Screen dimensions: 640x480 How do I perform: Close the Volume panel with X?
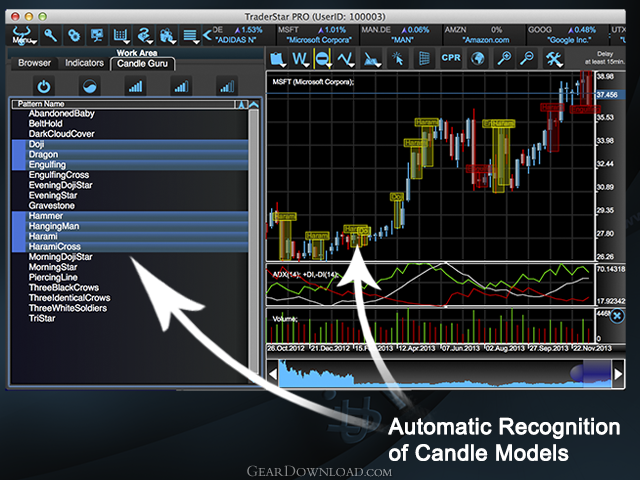coord(617,316)
